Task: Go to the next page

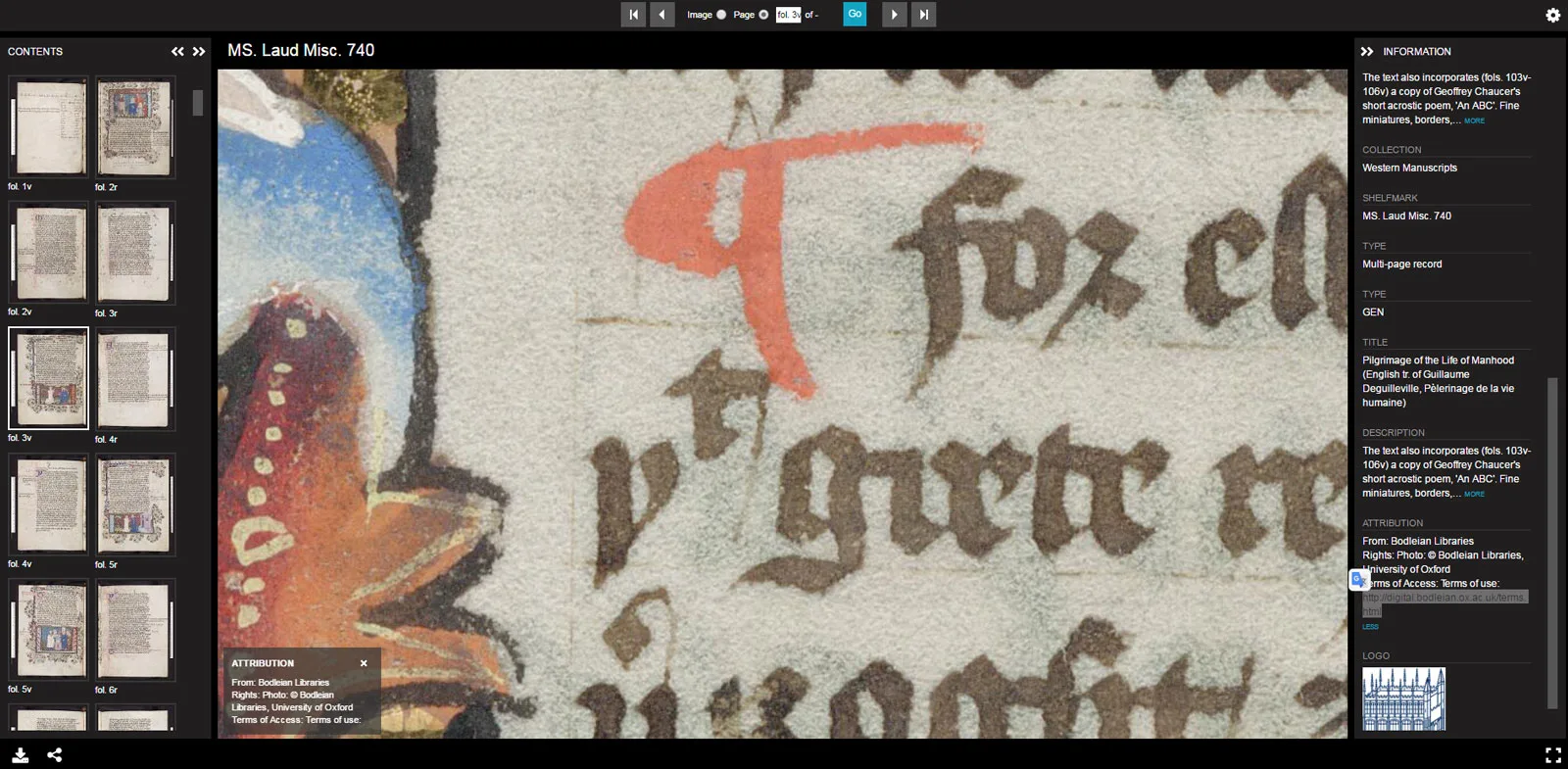Action: (x=894, y=15)
